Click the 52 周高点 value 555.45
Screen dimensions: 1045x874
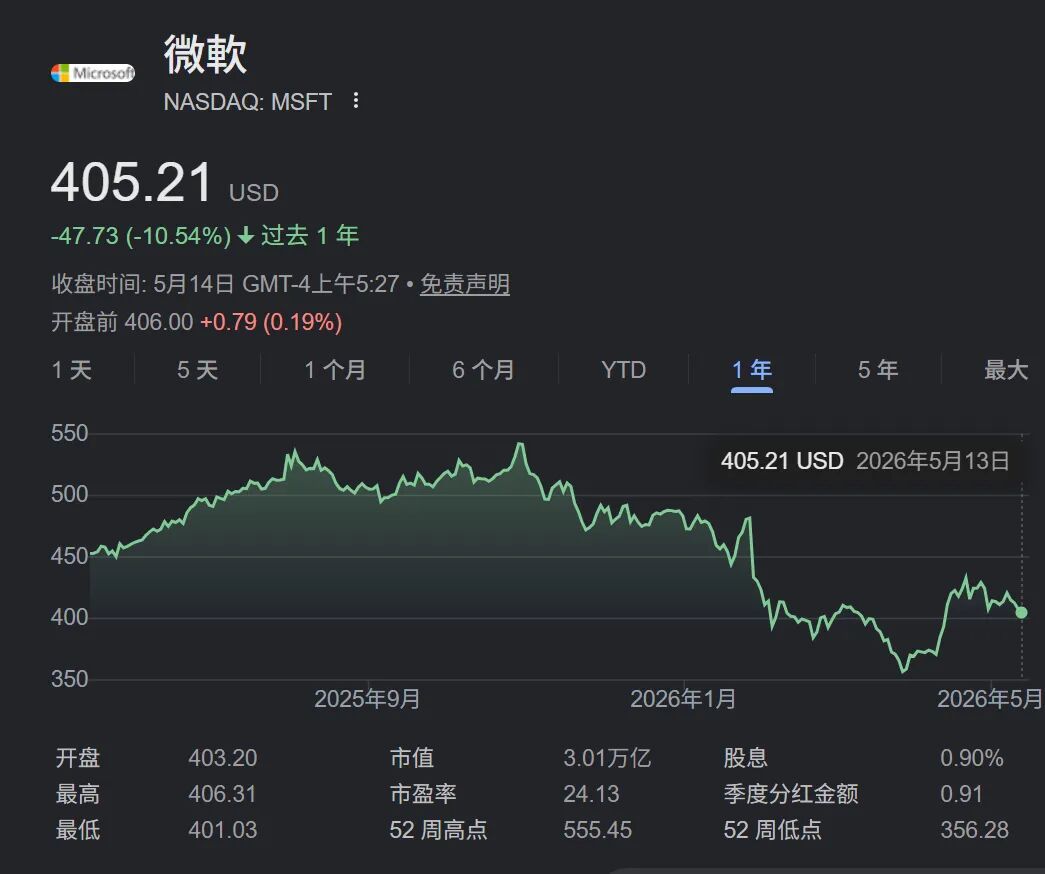pos(597,830)
